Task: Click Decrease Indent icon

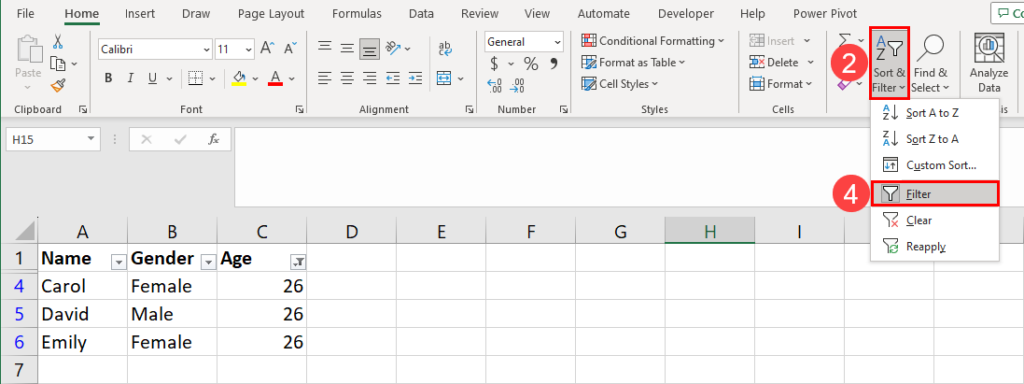Action: coord(393,78)
